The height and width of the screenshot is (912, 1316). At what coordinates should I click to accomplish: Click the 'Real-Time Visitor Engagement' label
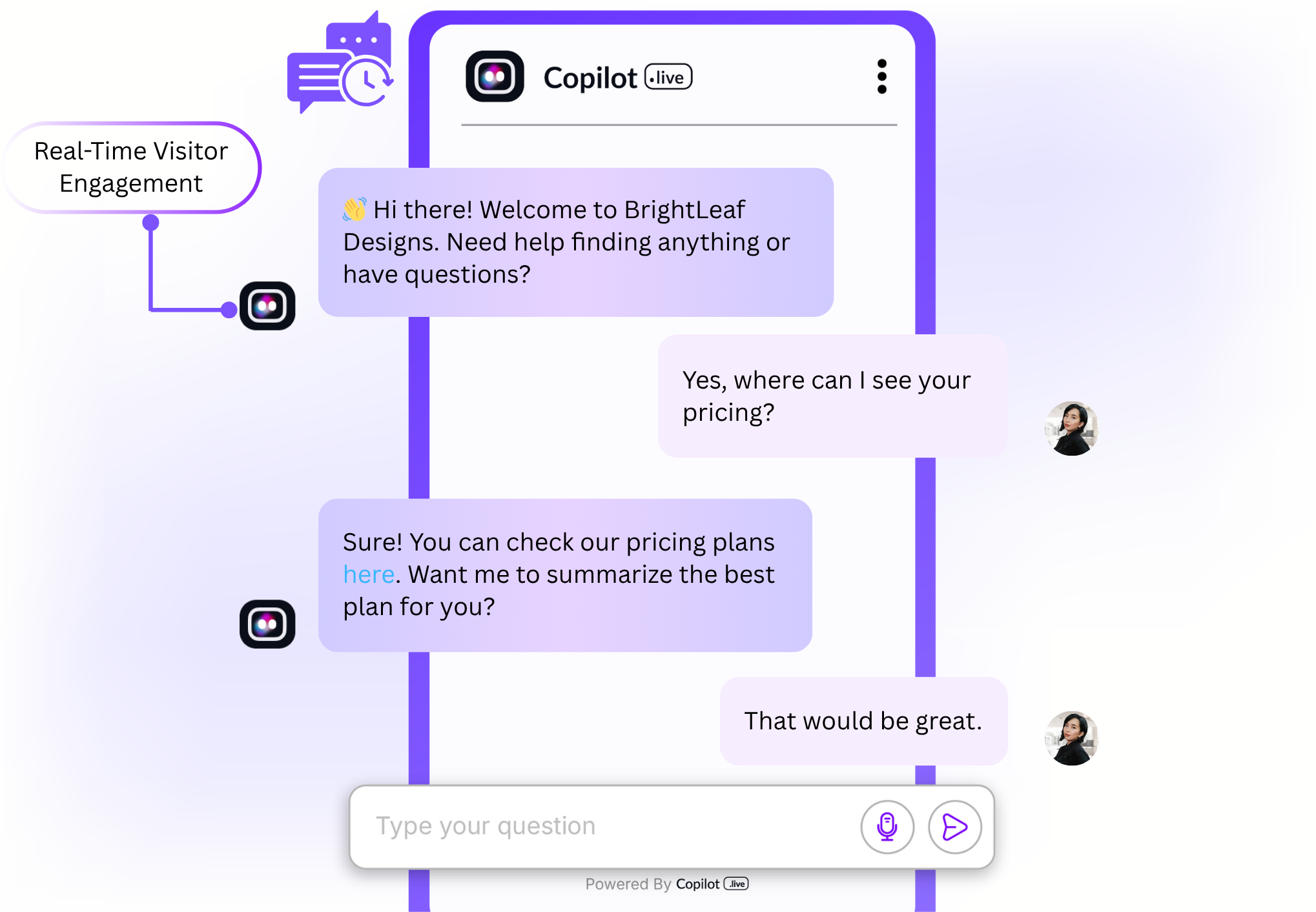[131, 167]
